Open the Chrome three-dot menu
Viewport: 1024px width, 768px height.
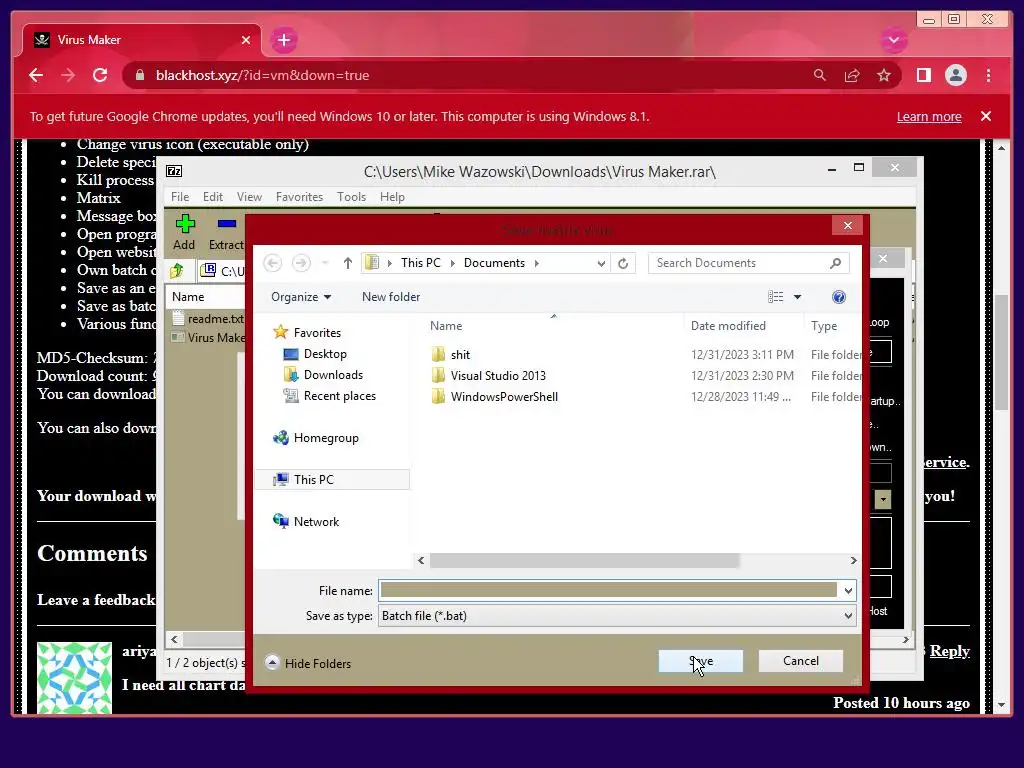click(988, 75)
